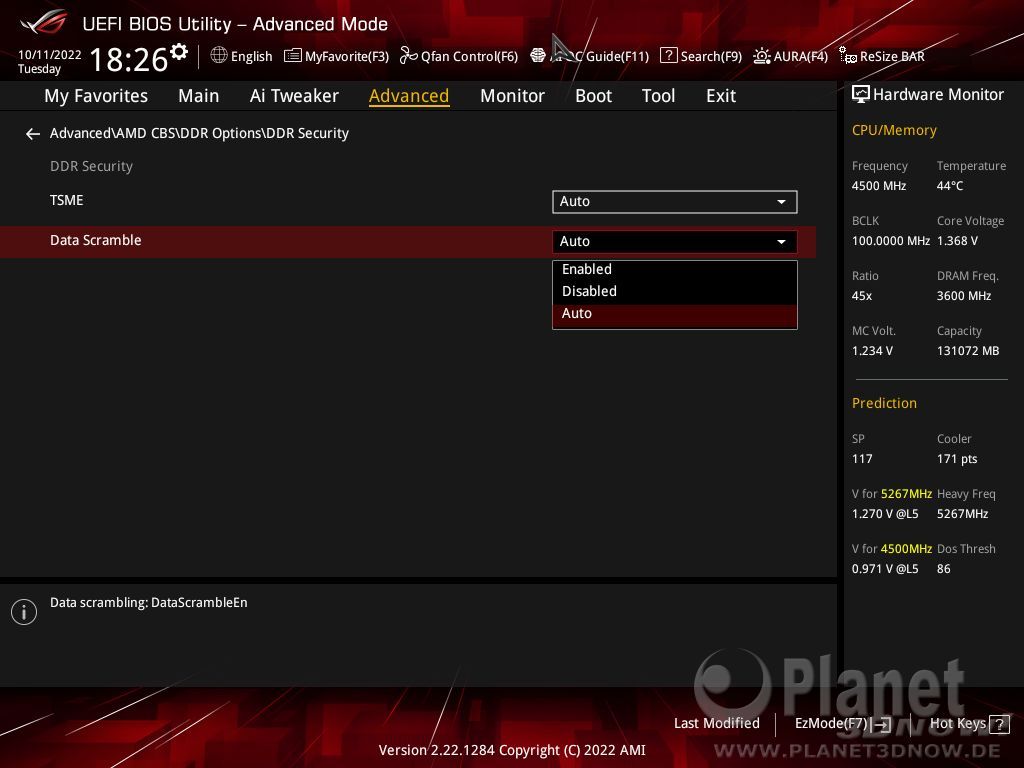Viewport: 1024px width, 768px height.
Task: Click the Last Modified button
Action: click(716, 724)
